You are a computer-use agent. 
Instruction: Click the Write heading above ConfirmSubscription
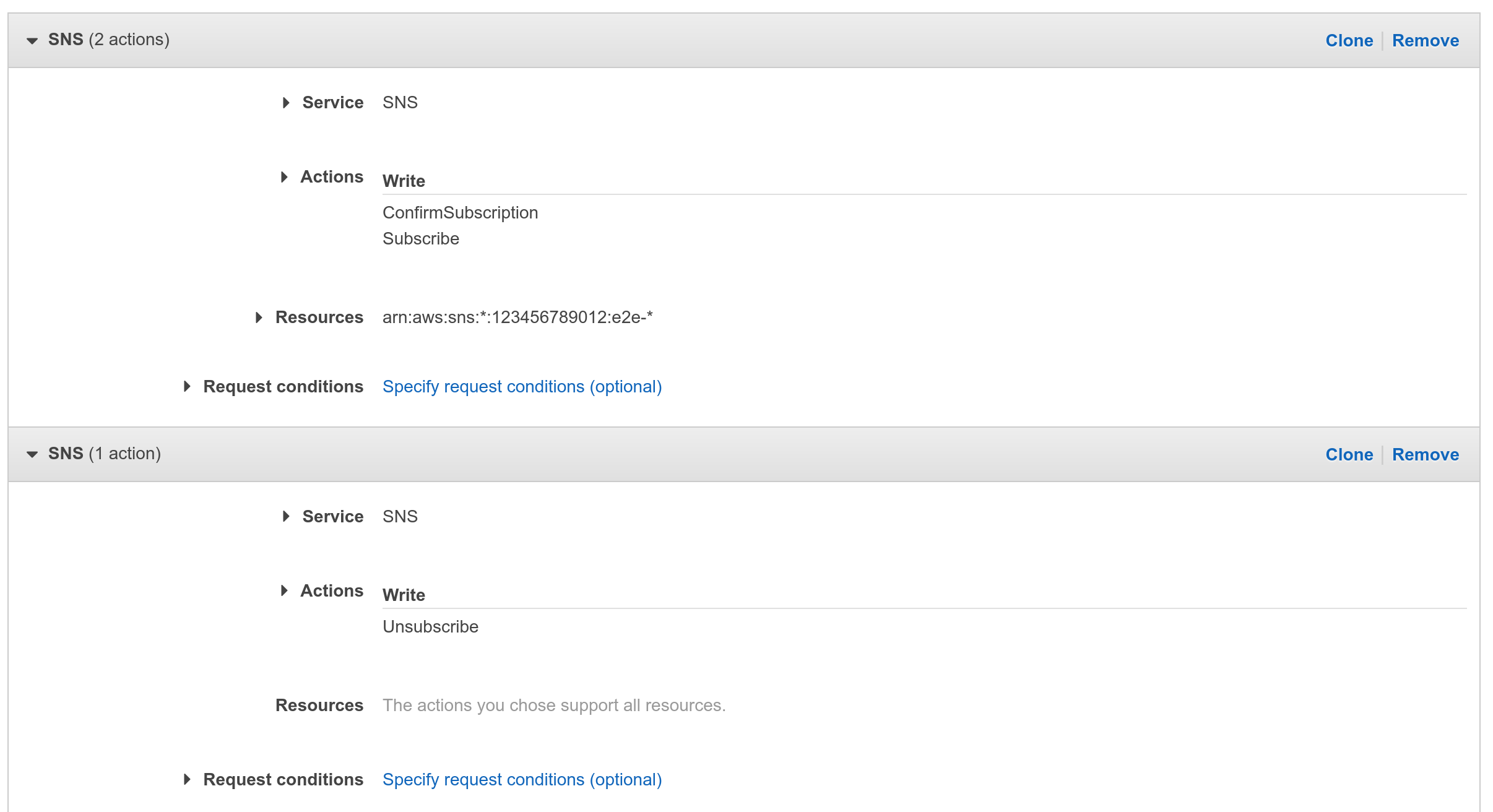click(404, 181)
